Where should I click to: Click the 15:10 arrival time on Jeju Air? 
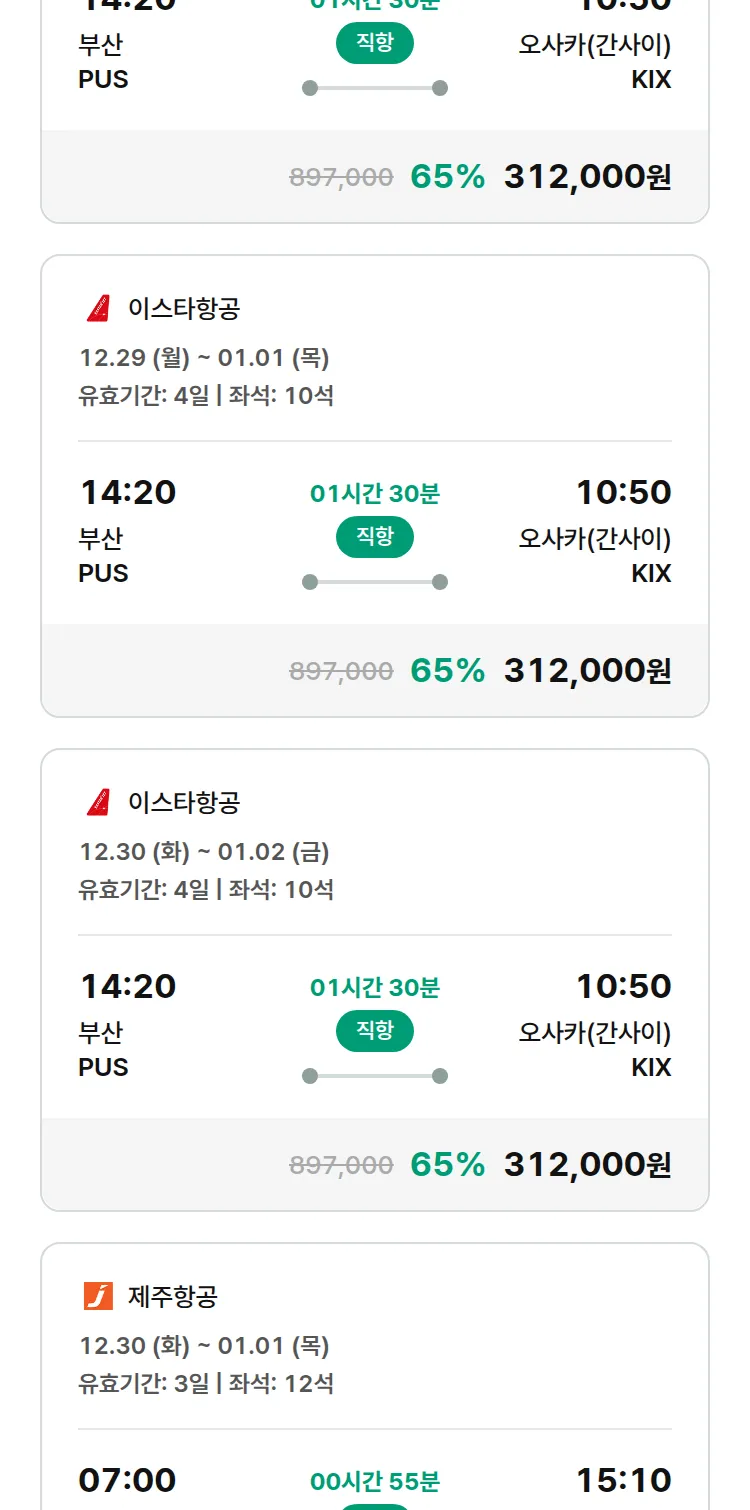click(623, 1480)
